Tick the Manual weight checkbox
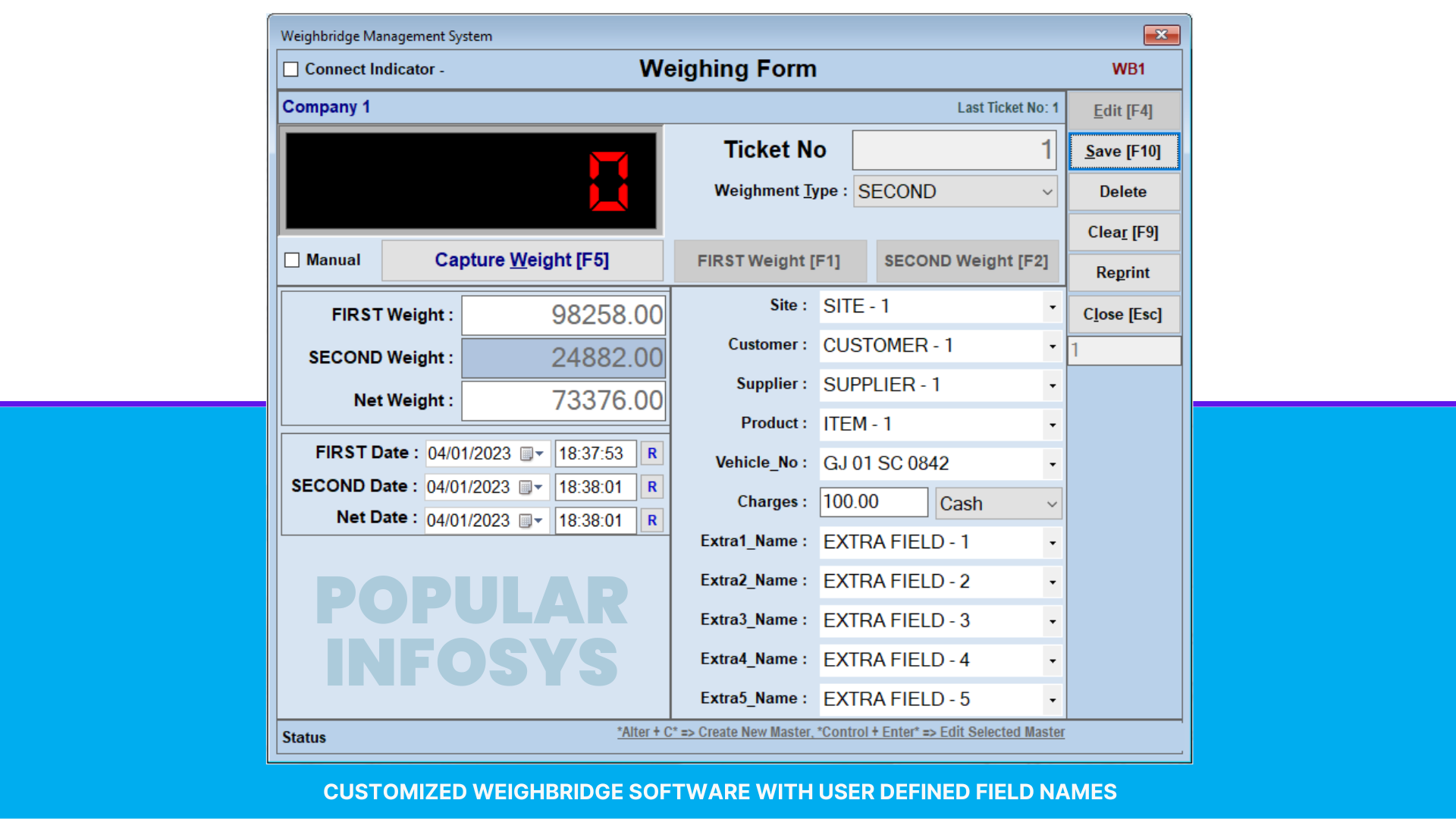This screenshot has height=819, width=1456. (x=292, y=260)
